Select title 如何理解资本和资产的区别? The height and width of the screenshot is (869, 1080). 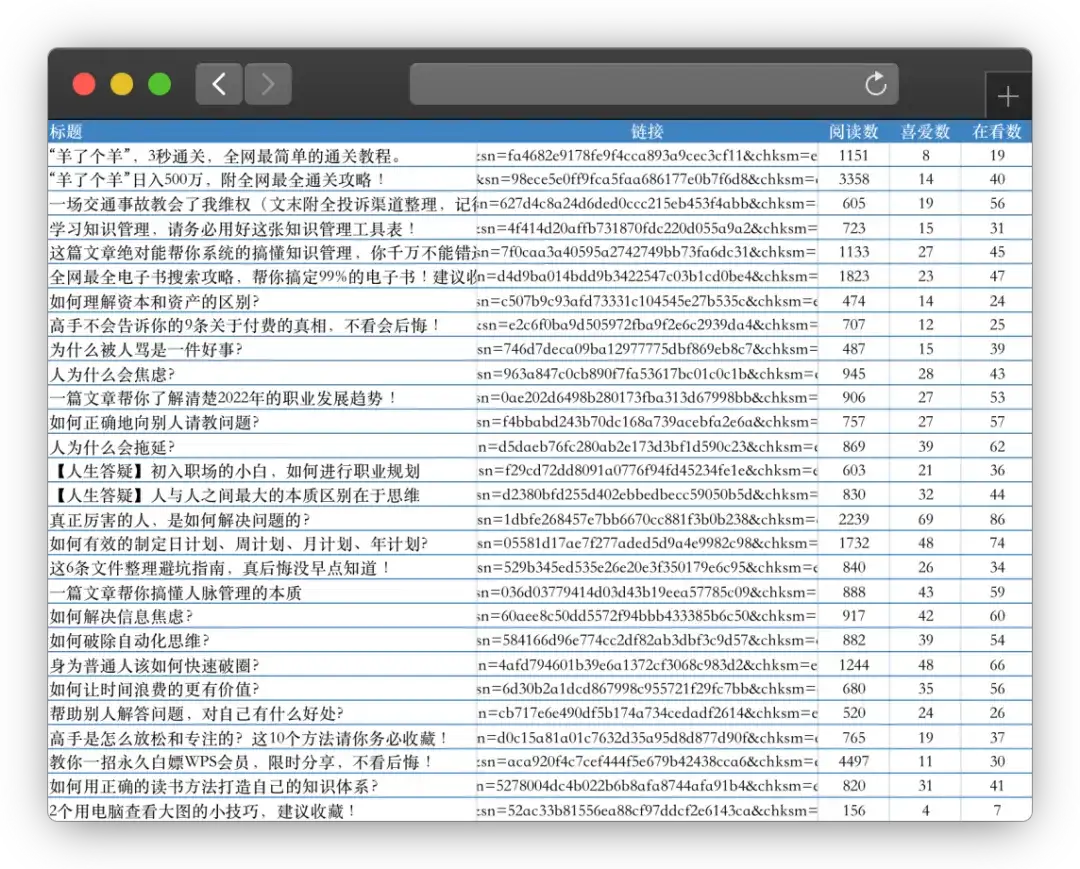pos(154,302)
